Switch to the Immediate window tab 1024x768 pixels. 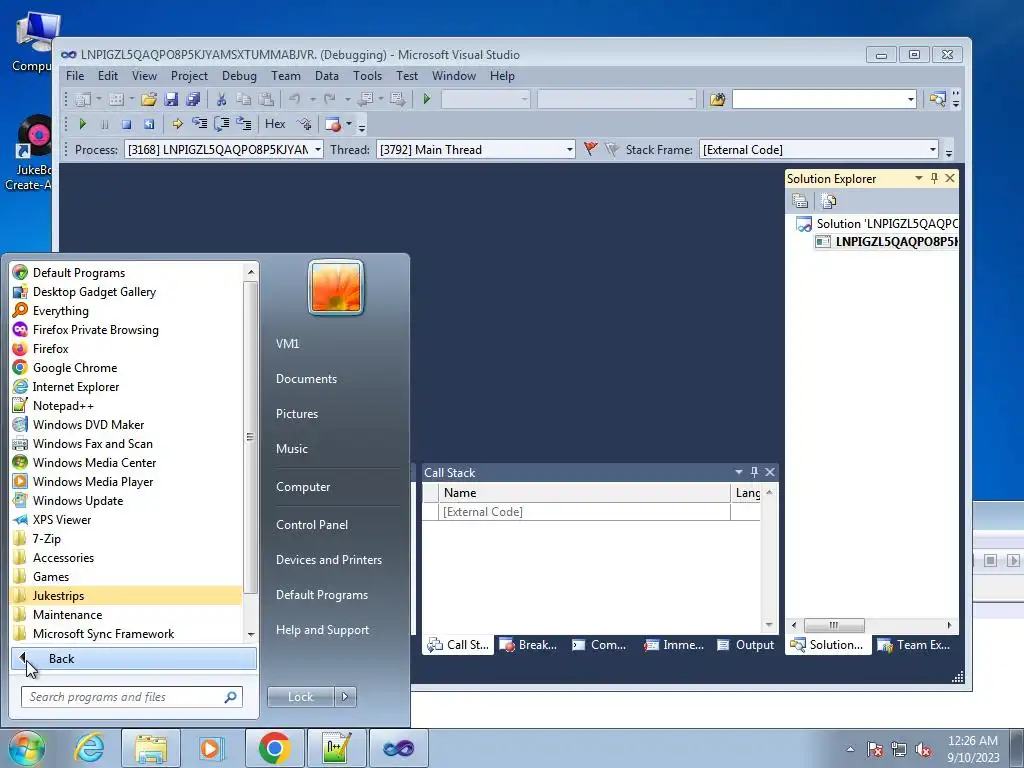(x=674, y=645)
